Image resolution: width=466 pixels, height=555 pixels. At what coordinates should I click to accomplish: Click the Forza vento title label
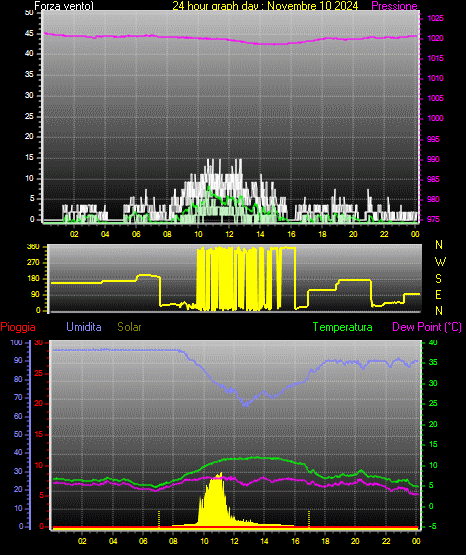click(64, 6)
